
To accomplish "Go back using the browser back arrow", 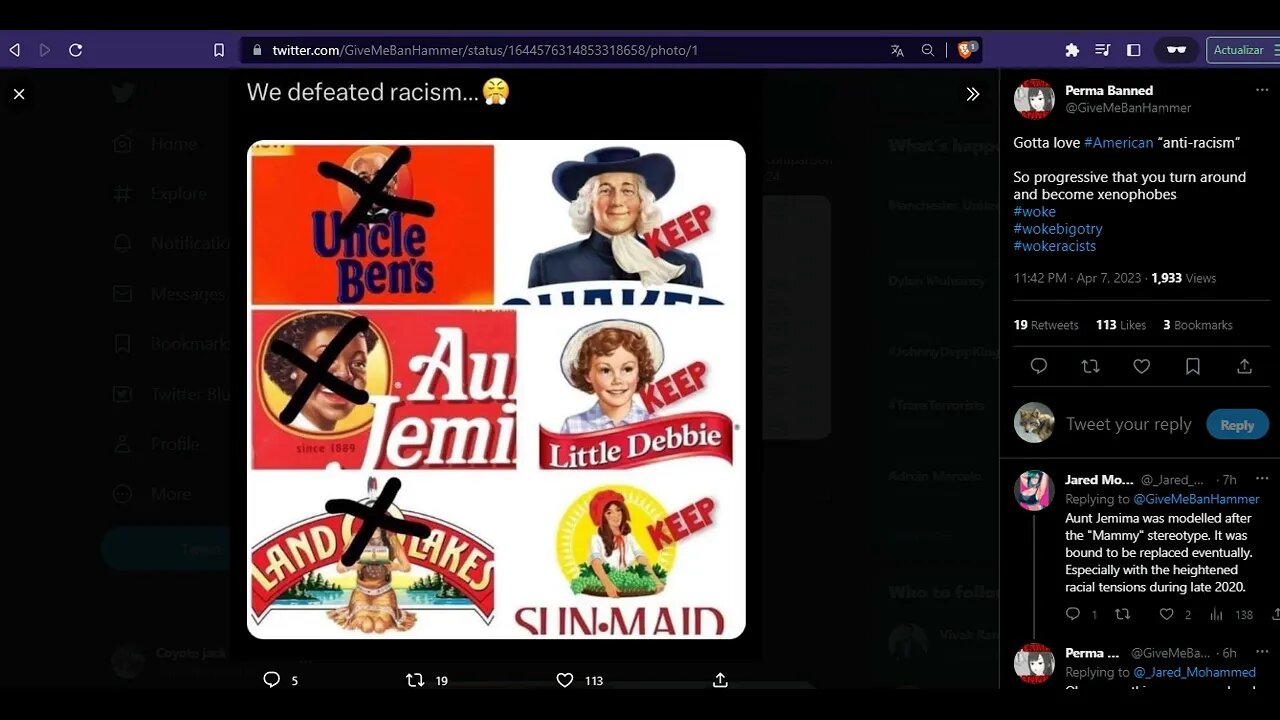I will pos(14,50).
